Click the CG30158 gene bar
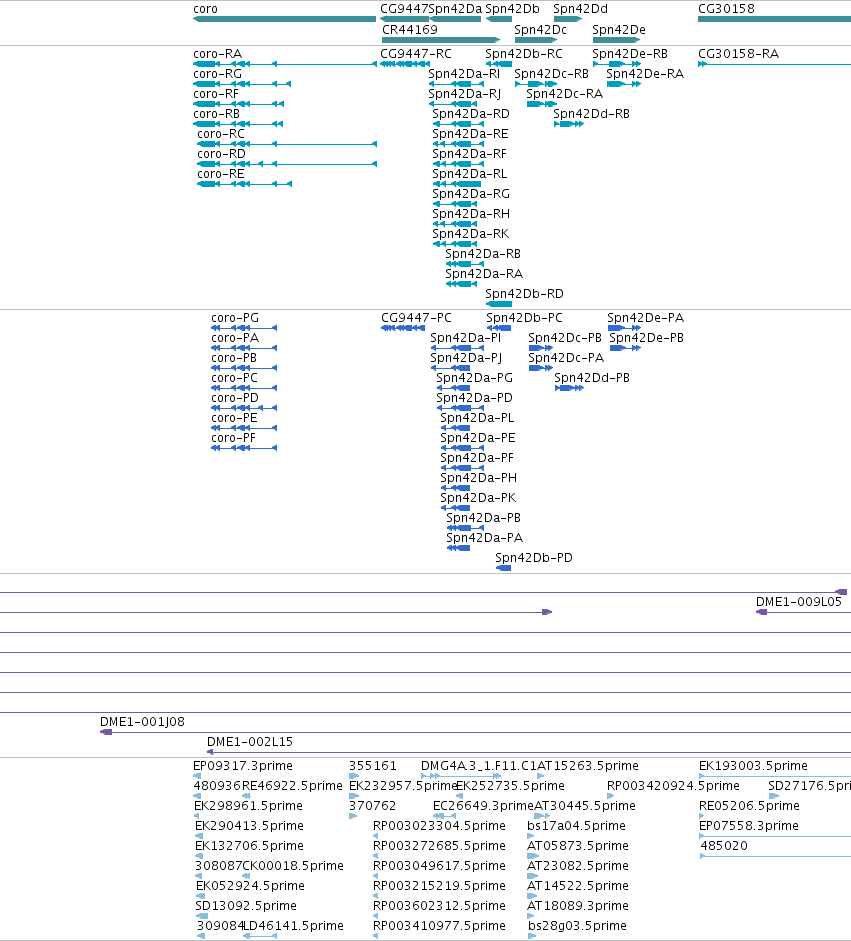 pos(774,19)
